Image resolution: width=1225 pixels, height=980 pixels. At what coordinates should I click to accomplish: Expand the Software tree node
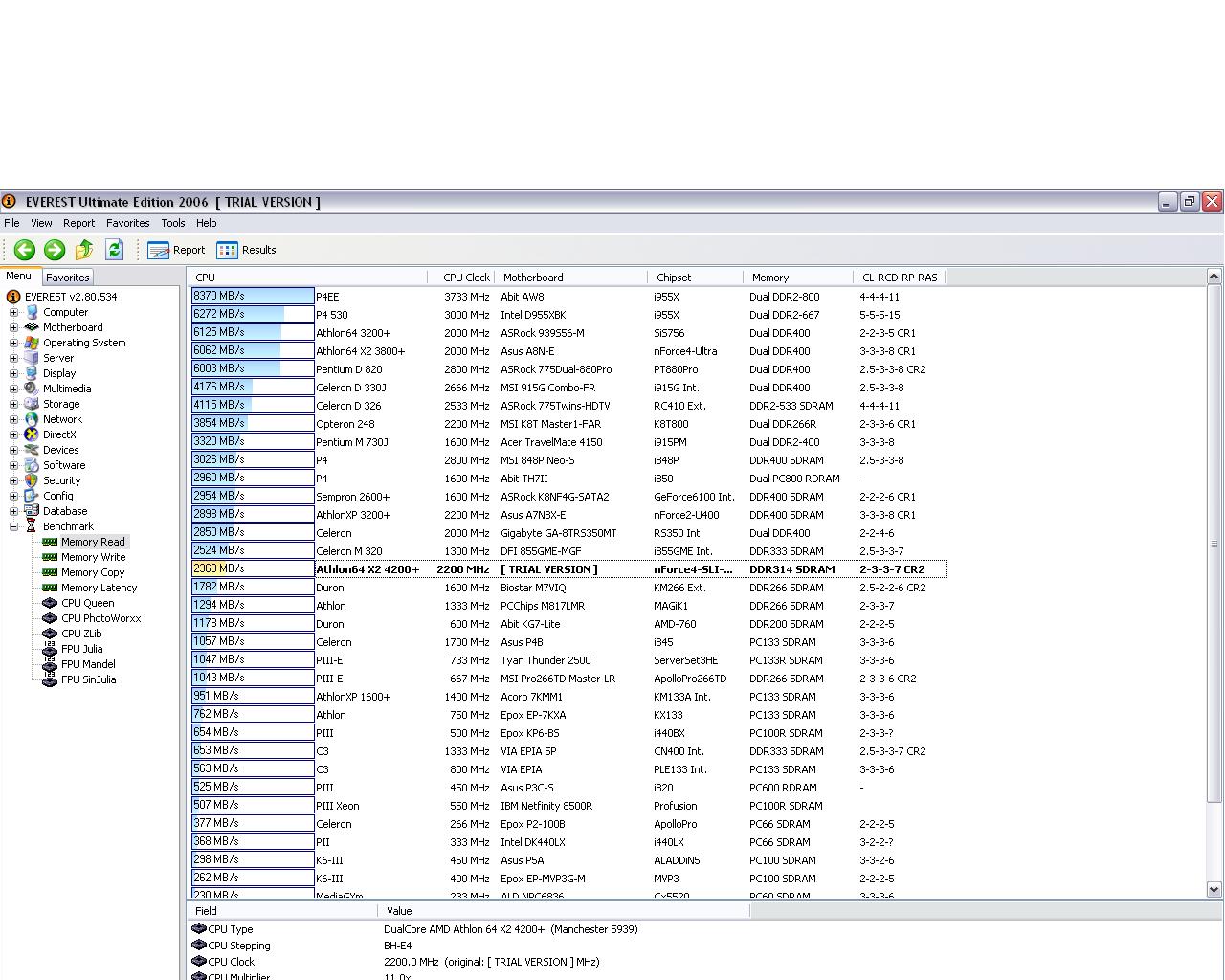(13, 465)
